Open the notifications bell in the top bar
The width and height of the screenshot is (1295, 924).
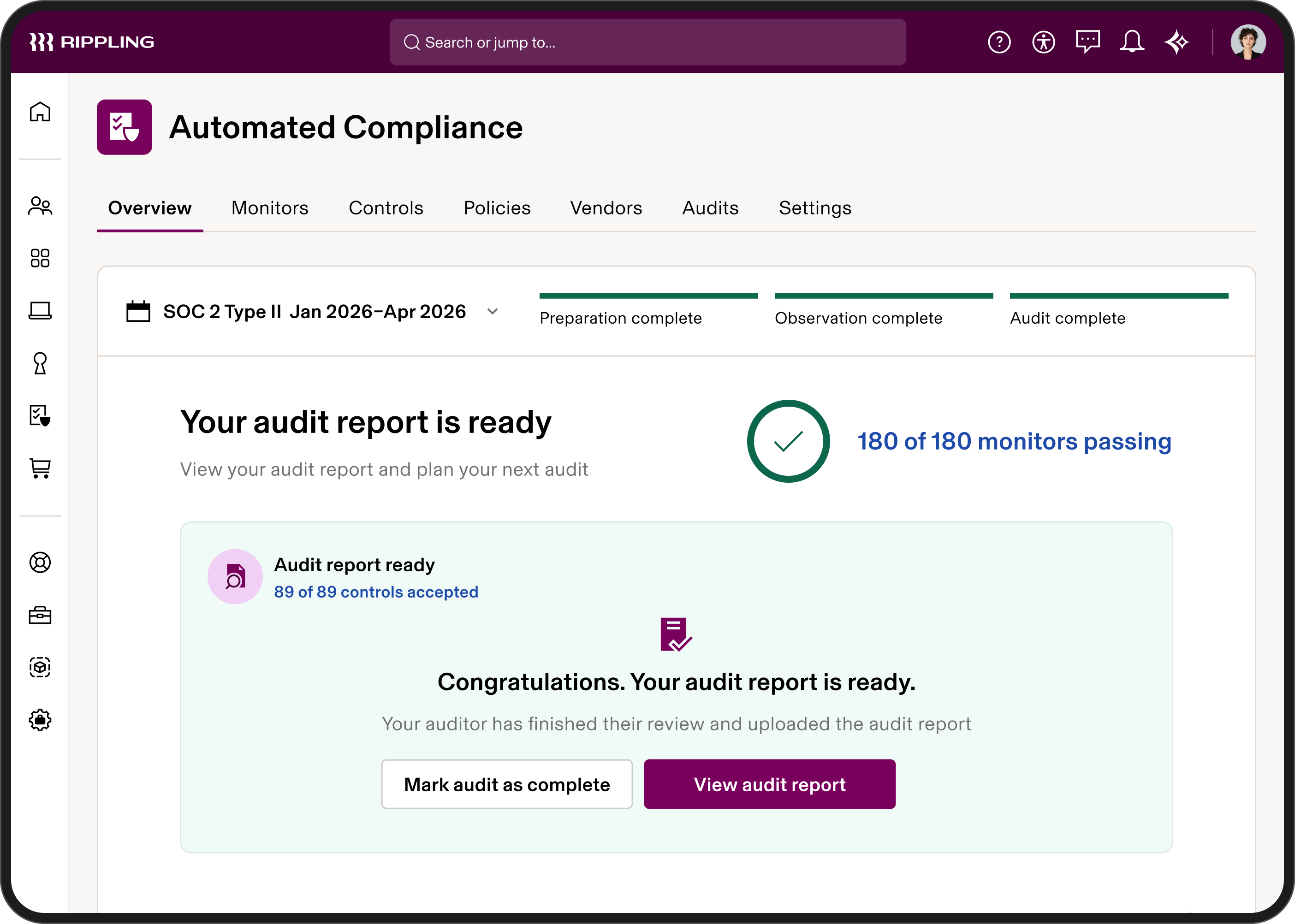[x=1132, y=41]
